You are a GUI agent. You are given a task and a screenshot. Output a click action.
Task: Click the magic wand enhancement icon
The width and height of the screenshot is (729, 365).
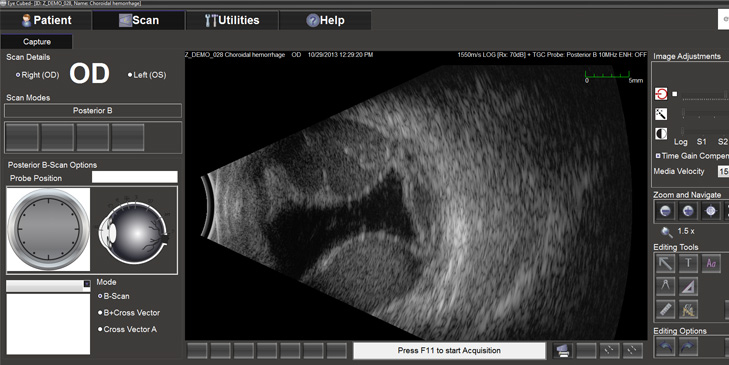tap(661, 114)
